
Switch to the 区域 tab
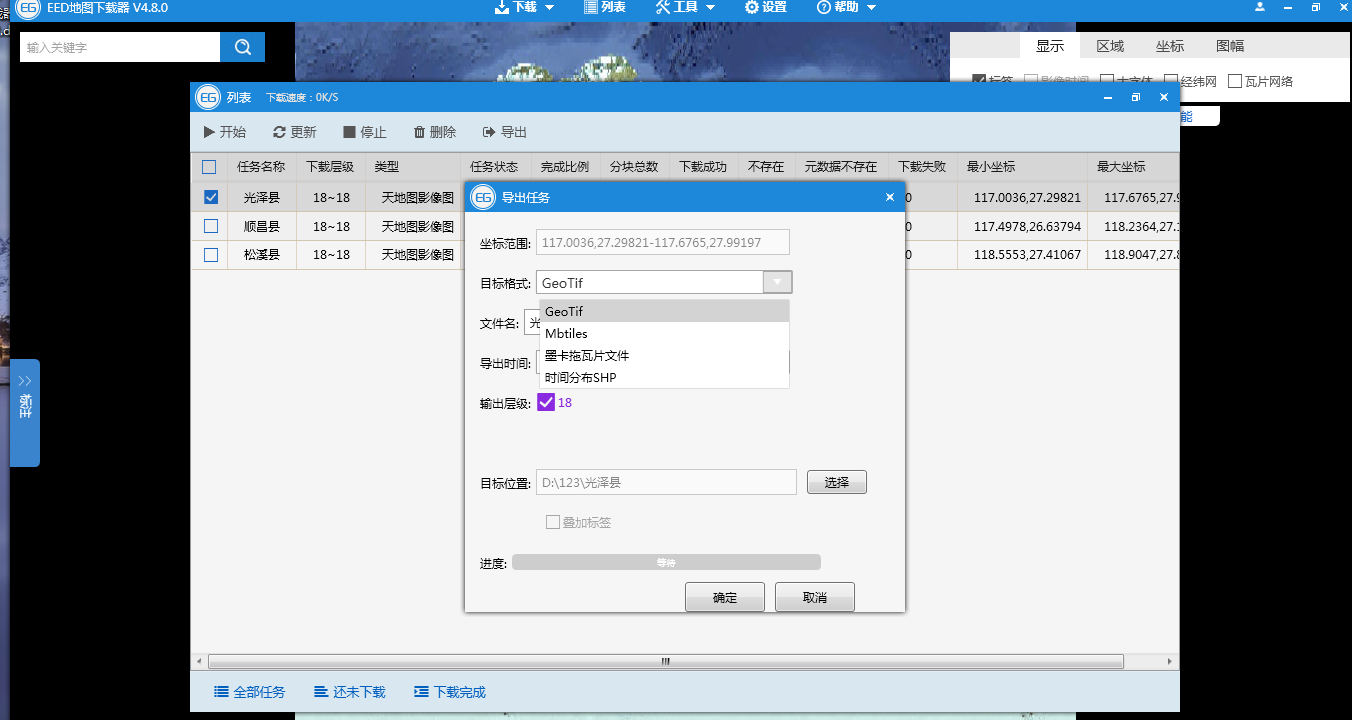pyautogui.click(x=1110, y=46)
